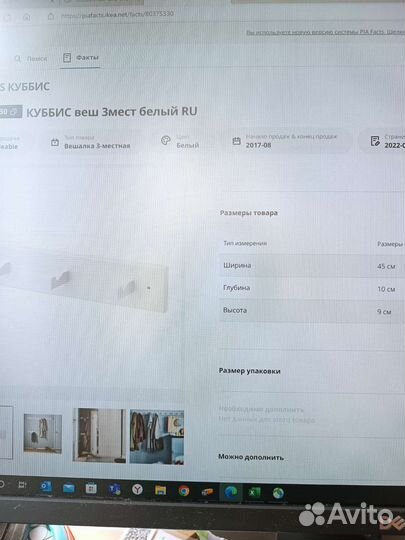The width and height of the screenshot is (405, 540).
Task: Open Outlook from the taskbar
Action: [45, 487]
